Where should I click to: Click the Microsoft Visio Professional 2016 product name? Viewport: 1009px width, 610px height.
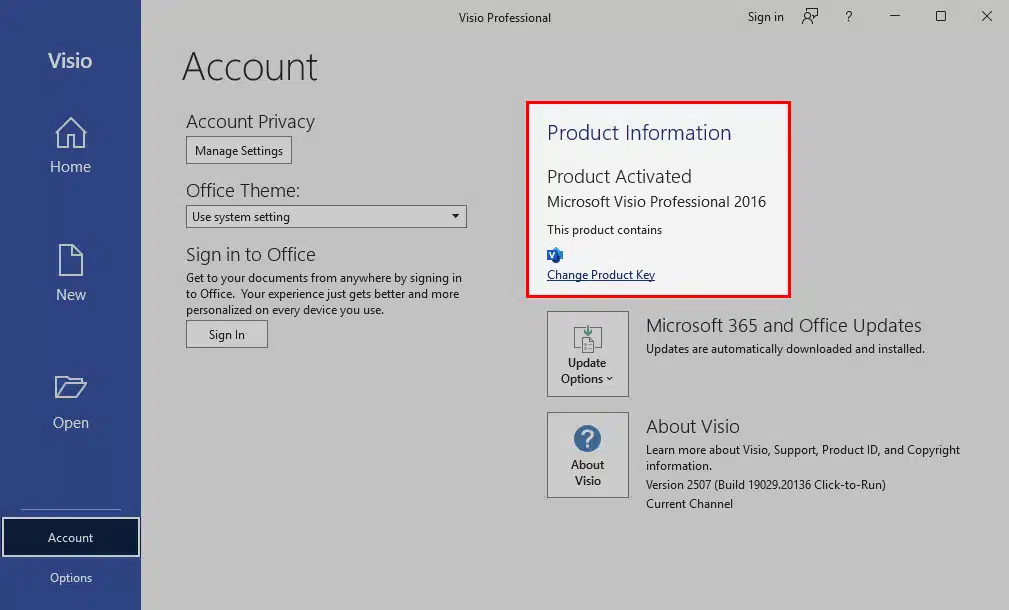pos(656,202)
